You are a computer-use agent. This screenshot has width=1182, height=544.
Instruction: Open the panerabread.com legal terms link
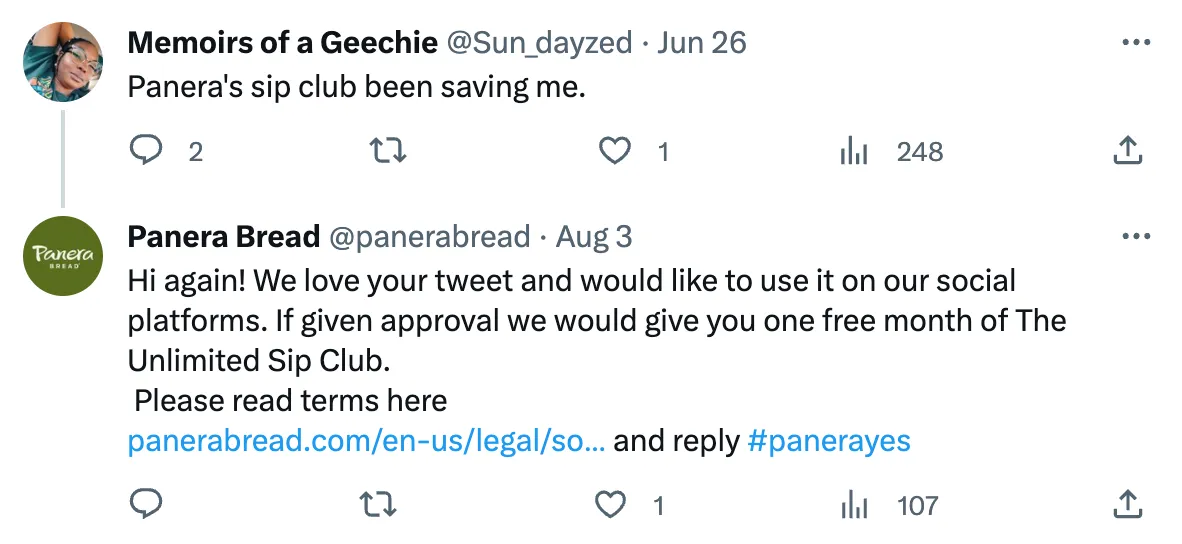coord(366,441)
